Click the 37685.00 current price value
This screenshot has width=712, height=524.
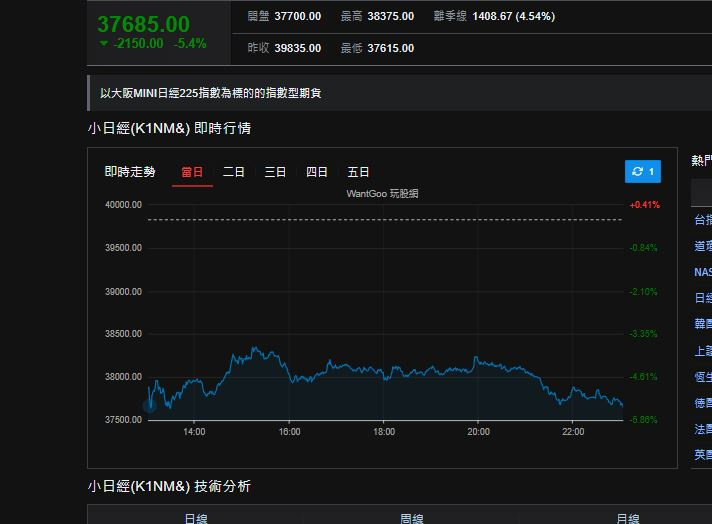click(x=143, y=23)
